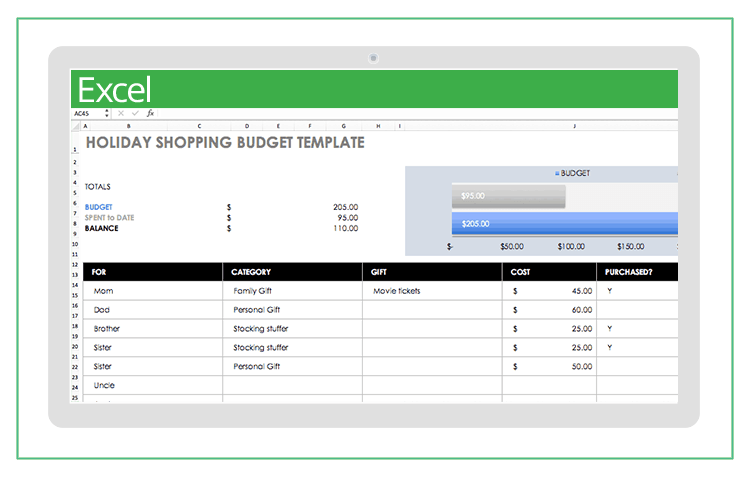Click the blue $205.00 budget bar
The height and width of the screenshot is (479, 746).
click(560, 225)
